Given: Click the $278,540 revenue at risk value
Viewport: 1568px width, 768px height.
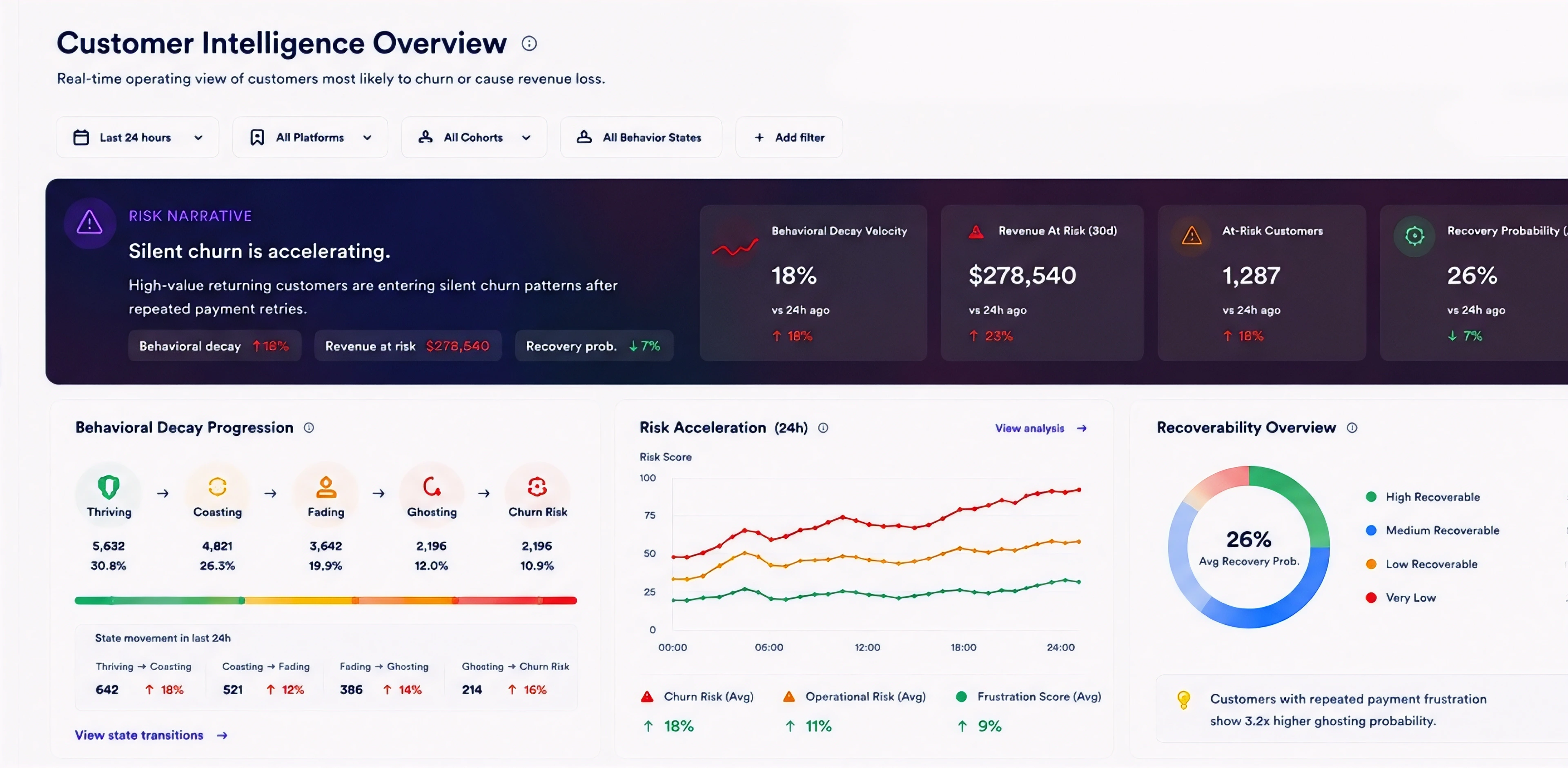Looking at the screenshot, I should [x=1022, y=275].
